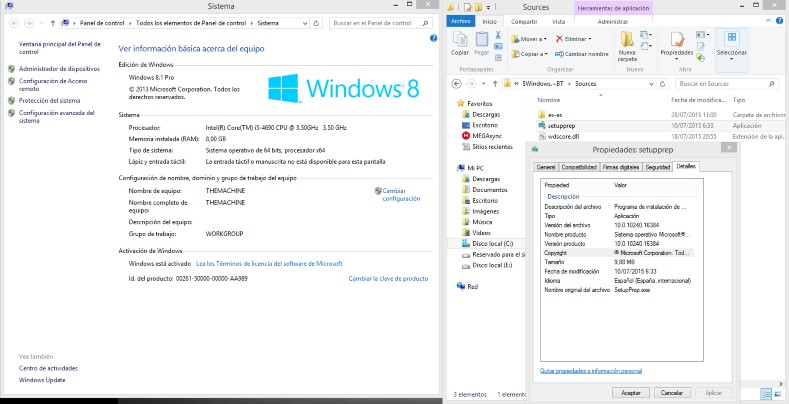Click quick access Properties icon in title bar
The image size is (789, 404).
[468, 7]
